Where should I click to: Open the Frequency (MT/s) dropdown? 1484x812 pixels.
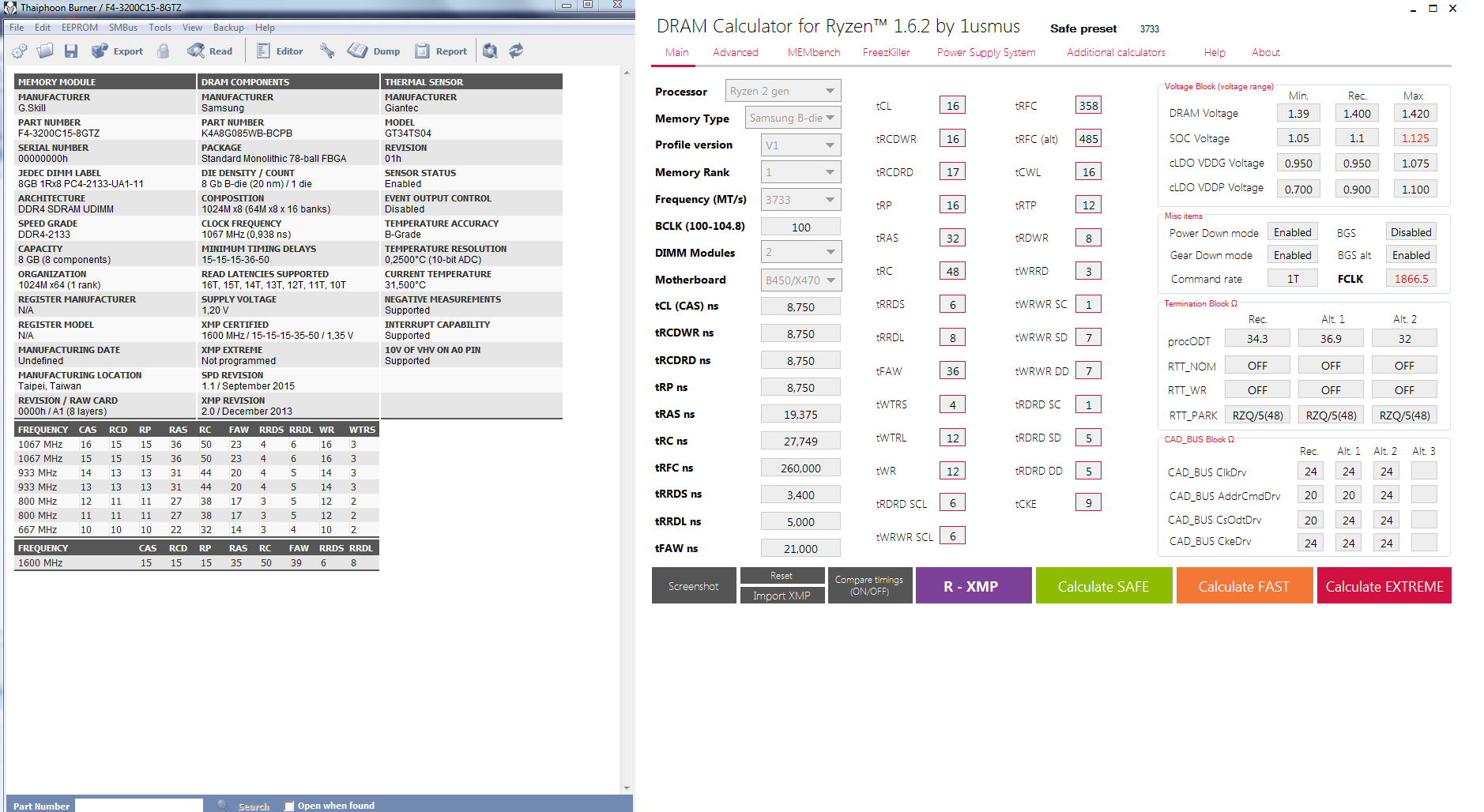800,200
